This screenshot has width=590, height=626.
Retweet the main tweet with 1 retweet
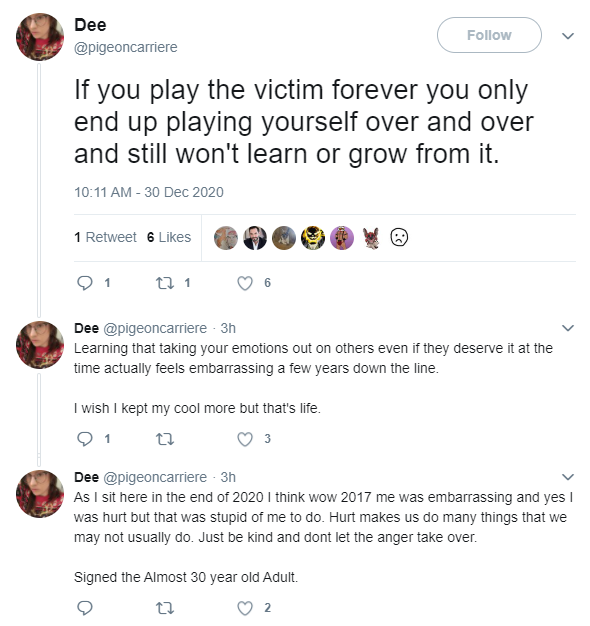click(x=164, y=283)
